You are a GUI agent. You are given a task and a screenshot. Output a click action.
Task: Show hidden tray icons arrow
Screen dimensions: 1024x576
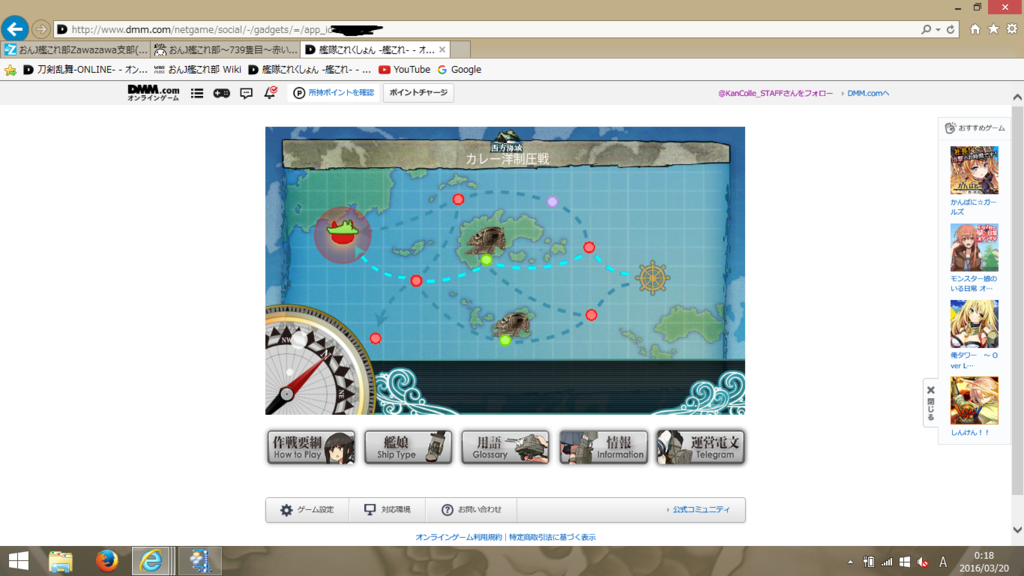click(x=850, y=562)
